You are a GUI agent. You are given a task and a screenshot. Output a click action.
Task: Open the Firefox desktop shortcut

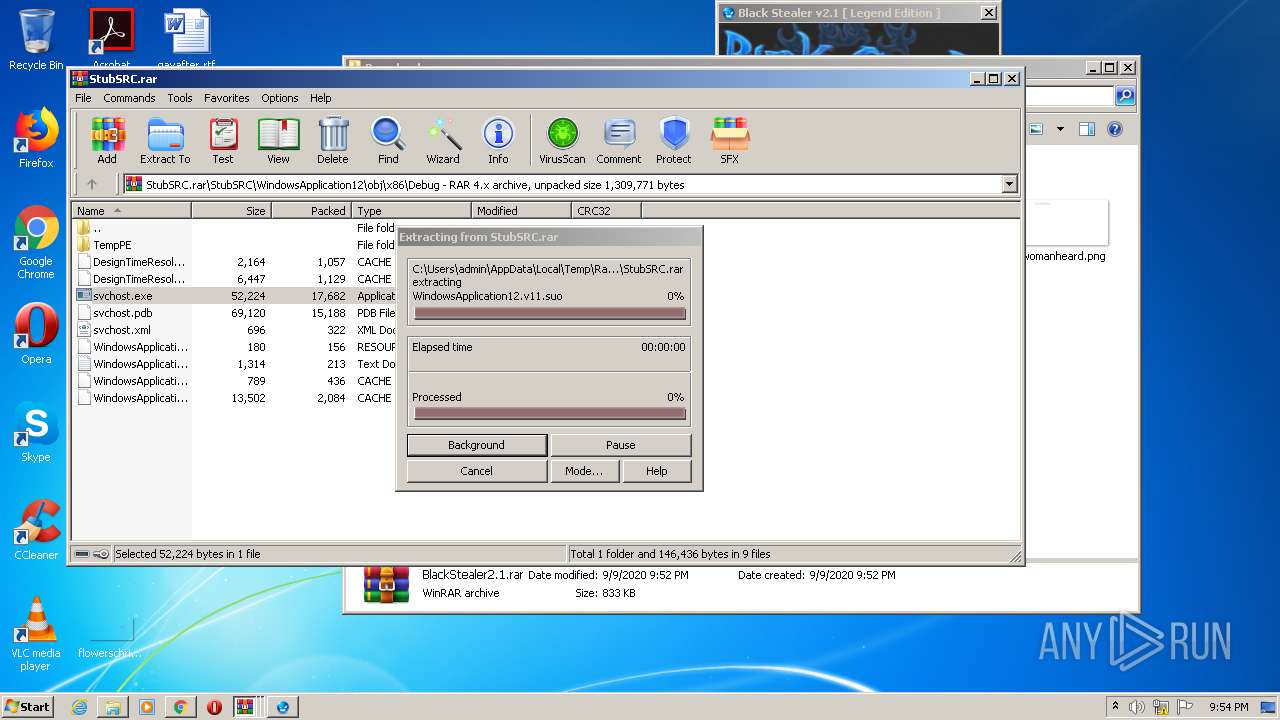[x=36, y=138]
